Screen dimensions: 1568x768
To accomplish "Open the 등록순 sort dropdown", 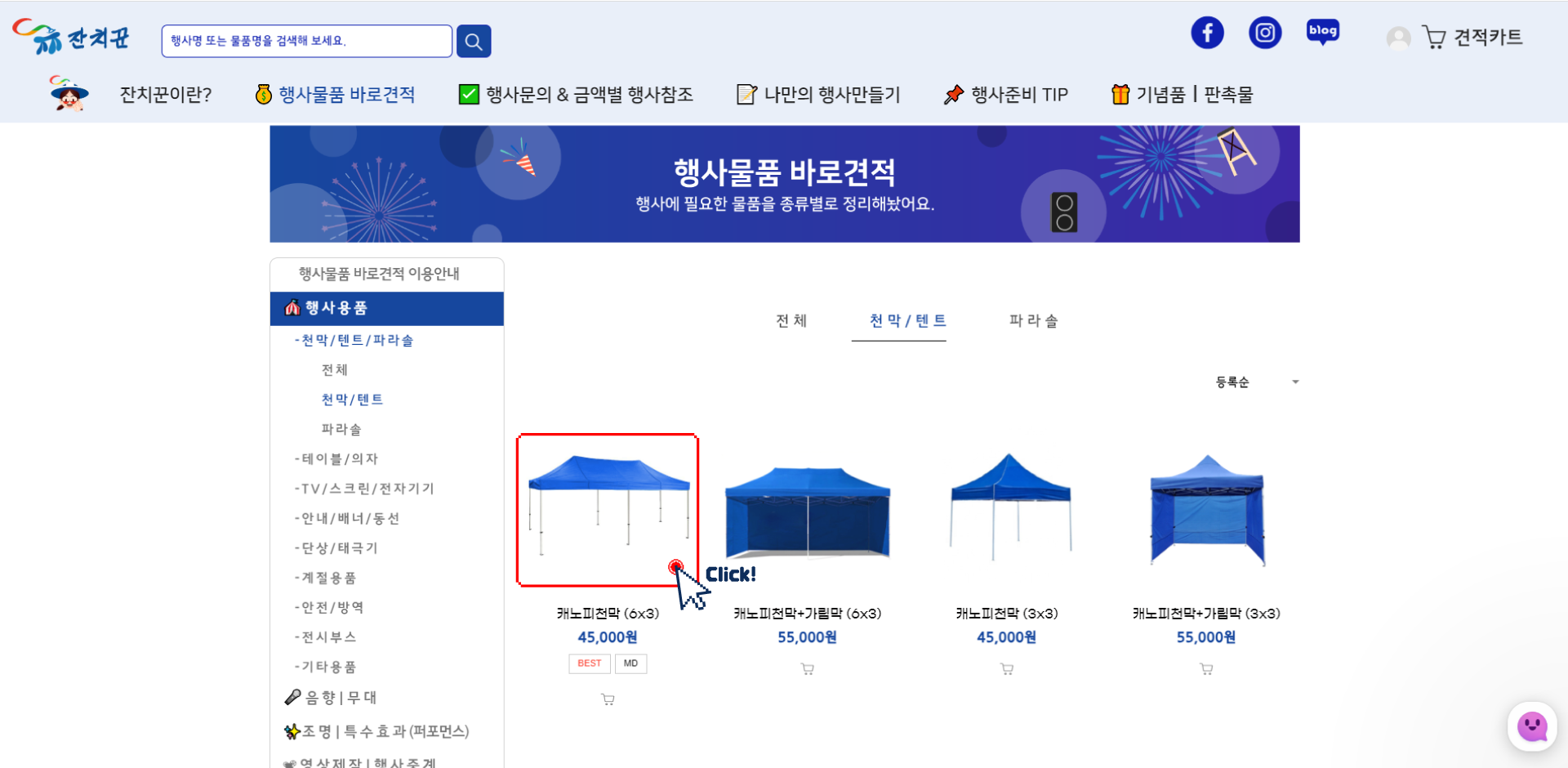I will [1256, 382].
